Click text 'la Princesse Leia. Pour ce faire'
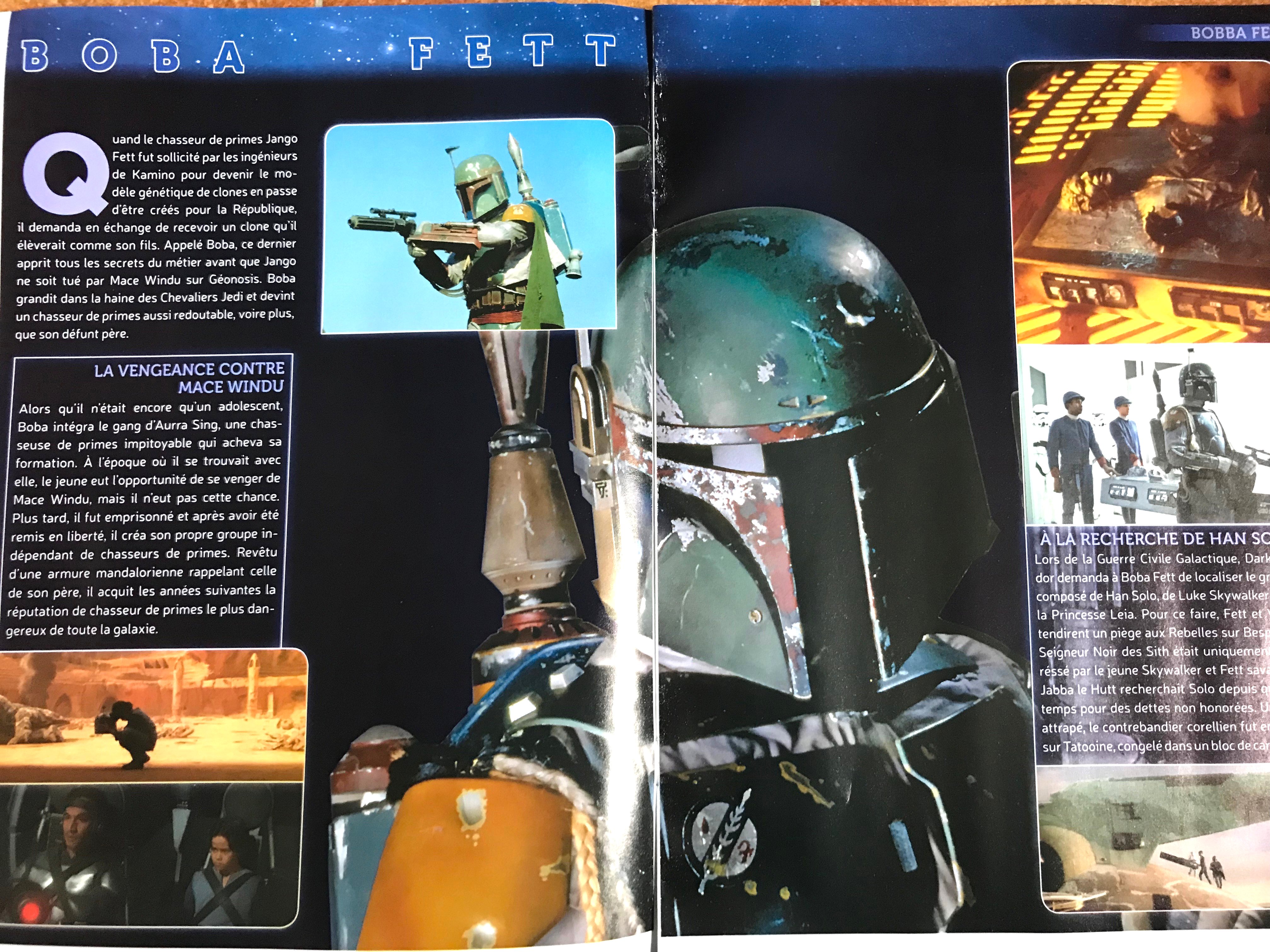Screen dimensions: 1270x952 pos(1128,615)
